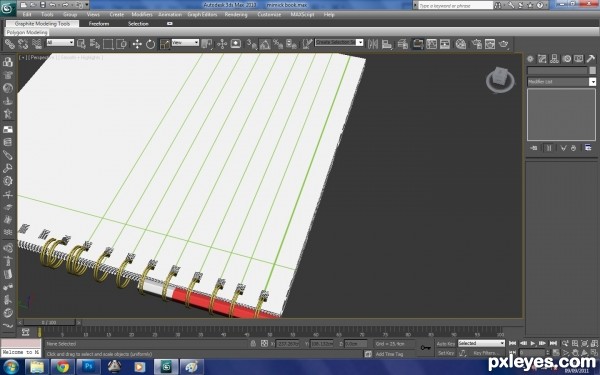The image size is (600, 375).
Task: Activate the Select and Move tool
Action: click(x=137, y=44)
